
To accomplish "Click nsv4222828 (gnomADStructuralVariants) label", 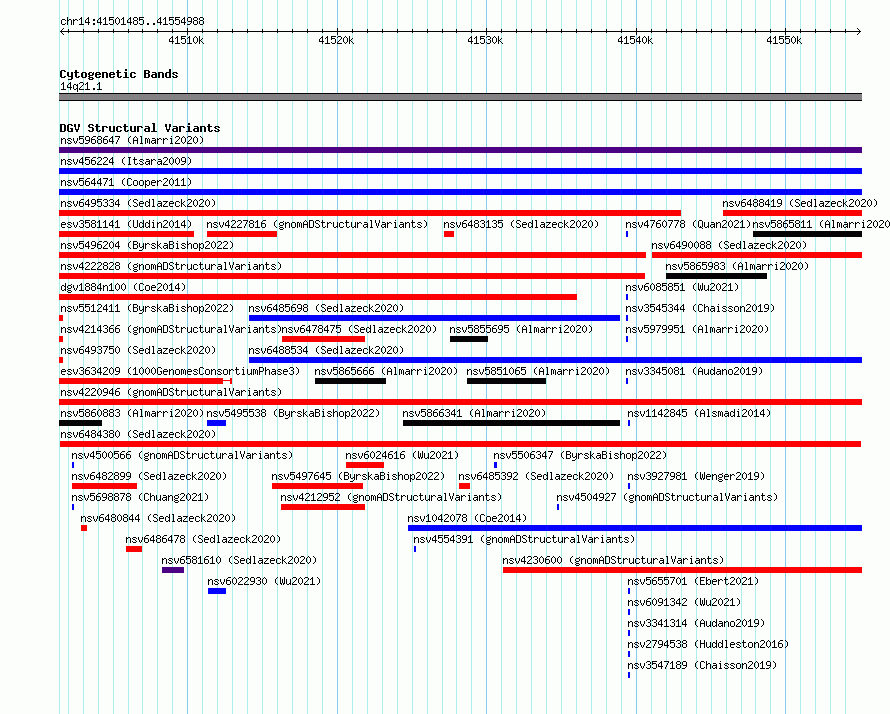I will click(x=171, y=266).
